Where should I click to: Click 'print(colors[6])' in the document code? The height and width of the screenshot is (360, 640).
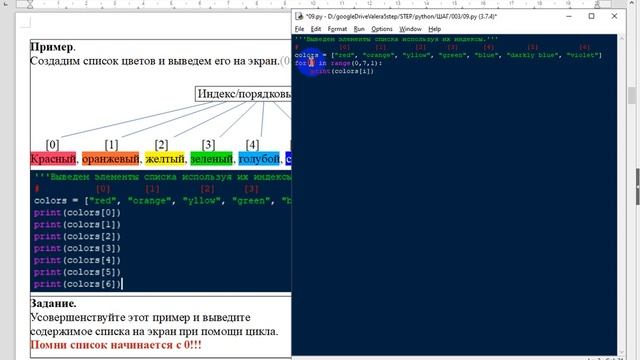[78, 284]
